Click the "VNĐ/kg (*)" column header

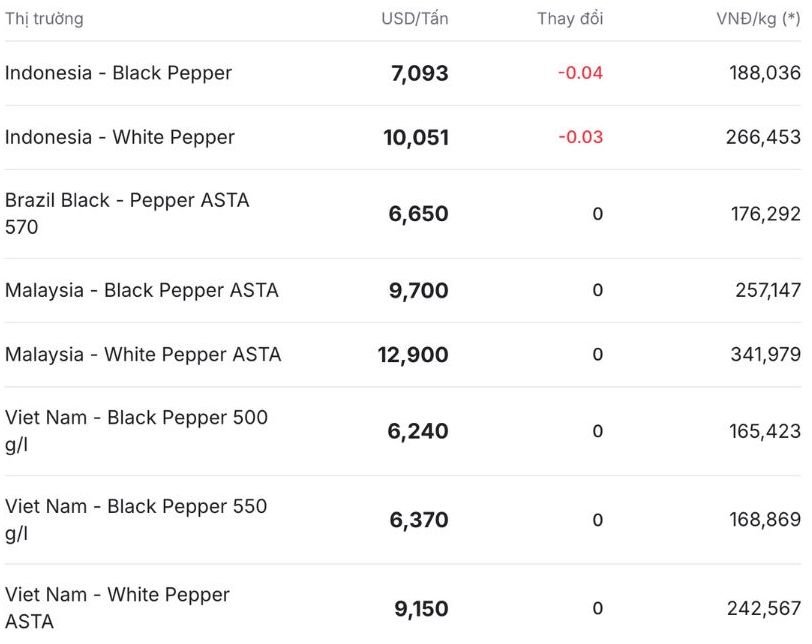click(x=758, y=19)
